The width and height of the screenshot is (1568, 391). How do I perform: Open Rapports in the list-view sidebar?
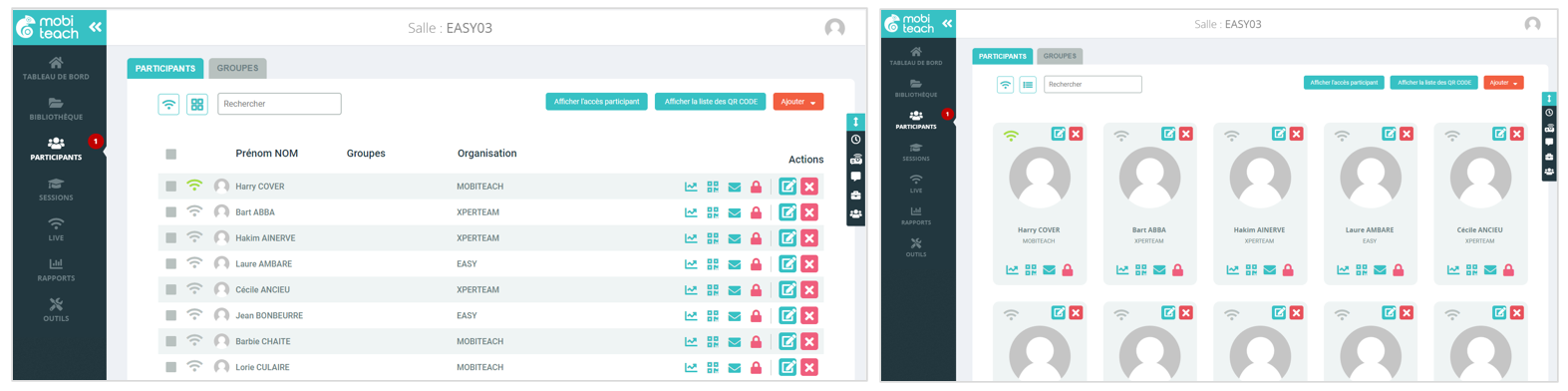tap(56, 270)
